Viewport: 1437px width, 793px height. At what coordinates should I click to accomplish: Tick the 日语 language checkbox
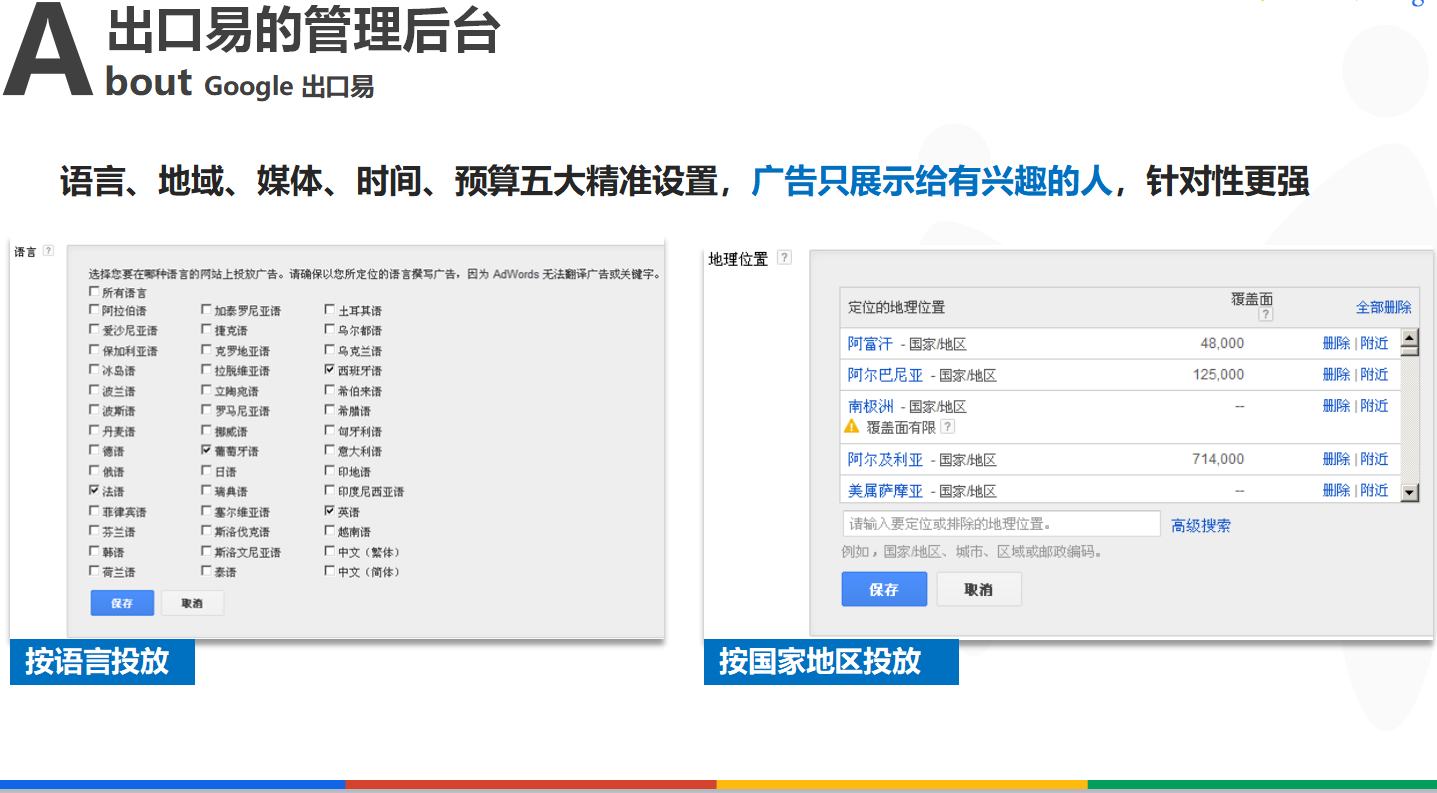(206, 472)
